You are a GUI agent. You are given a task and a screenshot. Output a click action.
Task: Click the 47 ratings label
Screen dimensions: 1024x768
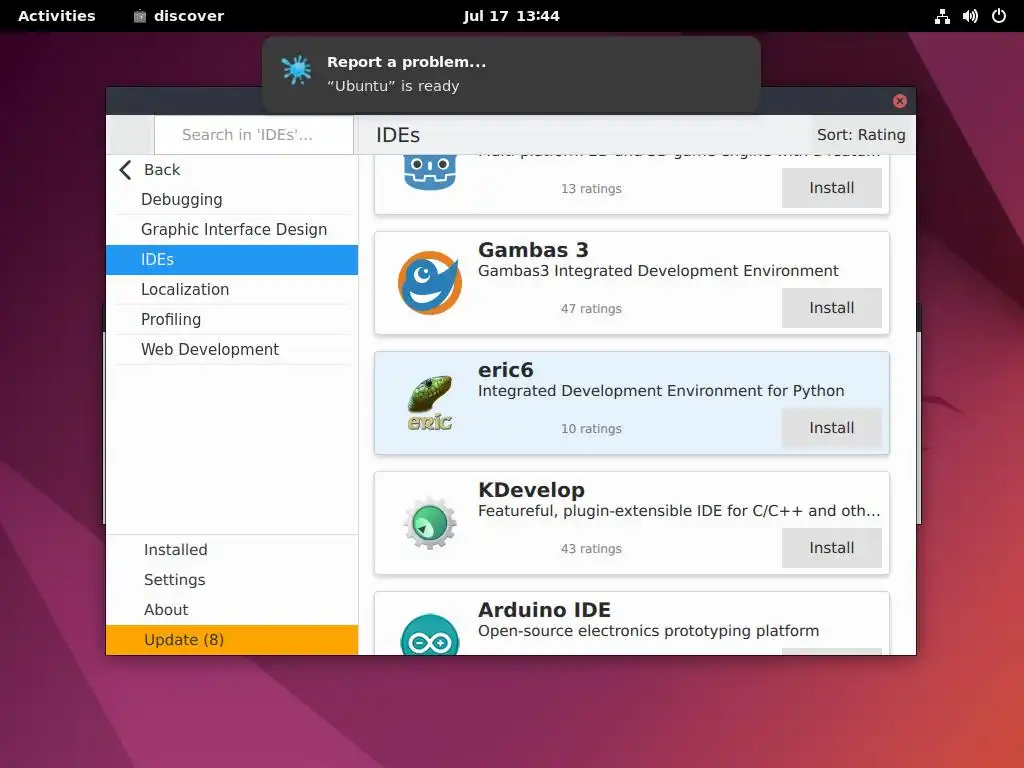[591, 309]
